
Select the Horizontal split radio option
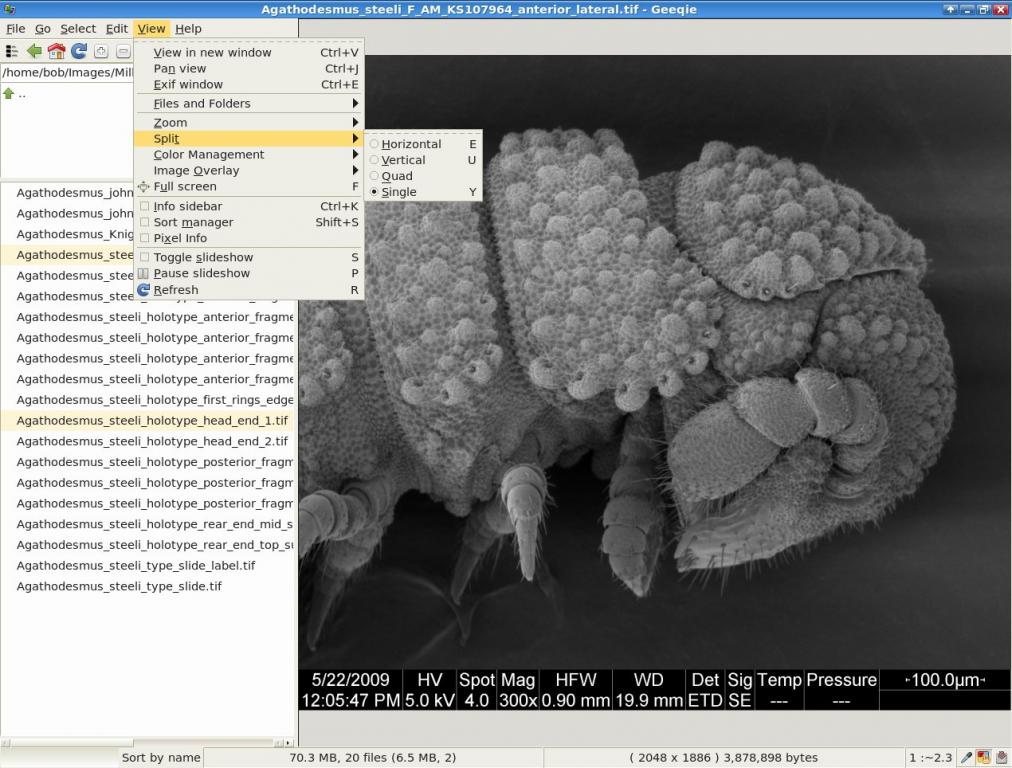[x=374, y=143]
